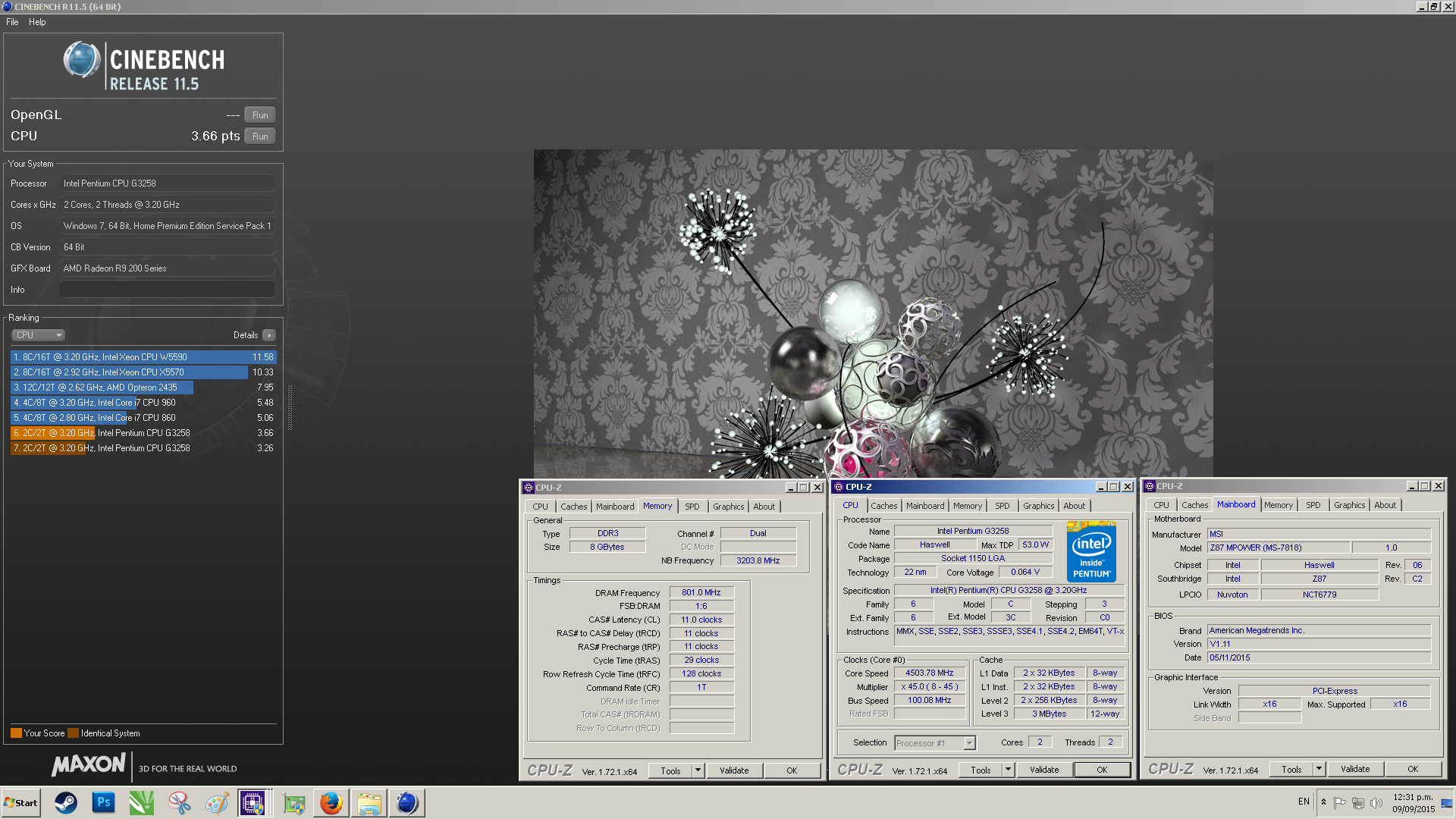Open the CPU ranking dropdown
The width and height of the screenshot is (1456, 819).
click(x=38, y=335)
